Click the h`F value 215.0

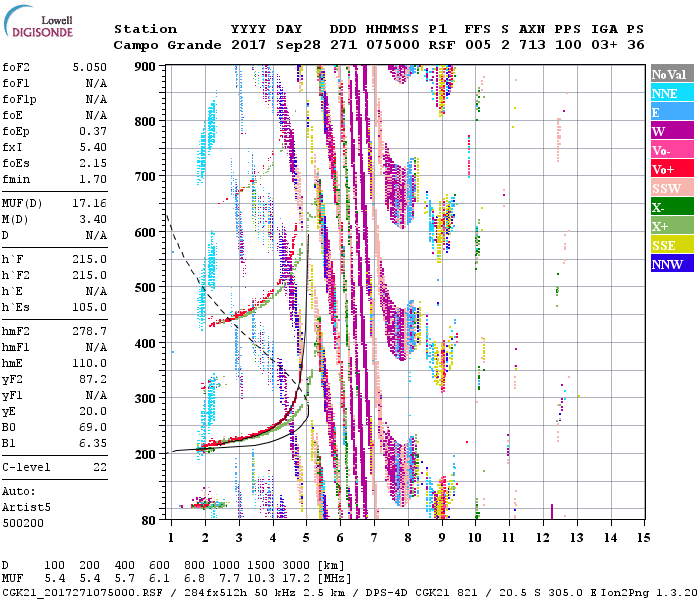(x=90, y=259)
